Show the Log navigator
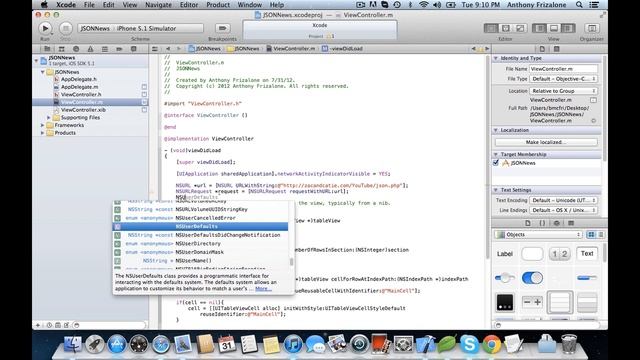Viewport: 640px width, 360px height. [x=133, y=49]
